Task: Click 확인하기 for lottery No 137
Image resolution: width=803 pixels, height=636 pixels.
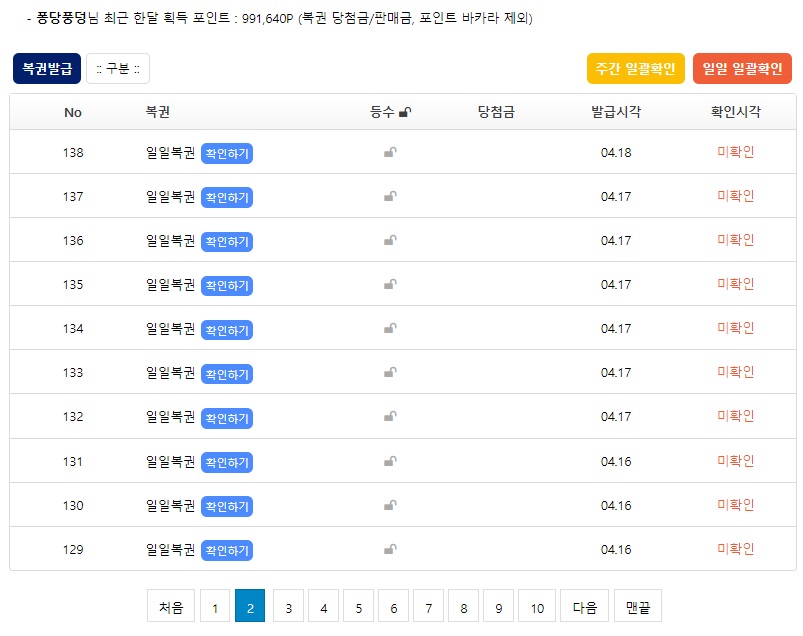Action: click(x=227, y=197)
